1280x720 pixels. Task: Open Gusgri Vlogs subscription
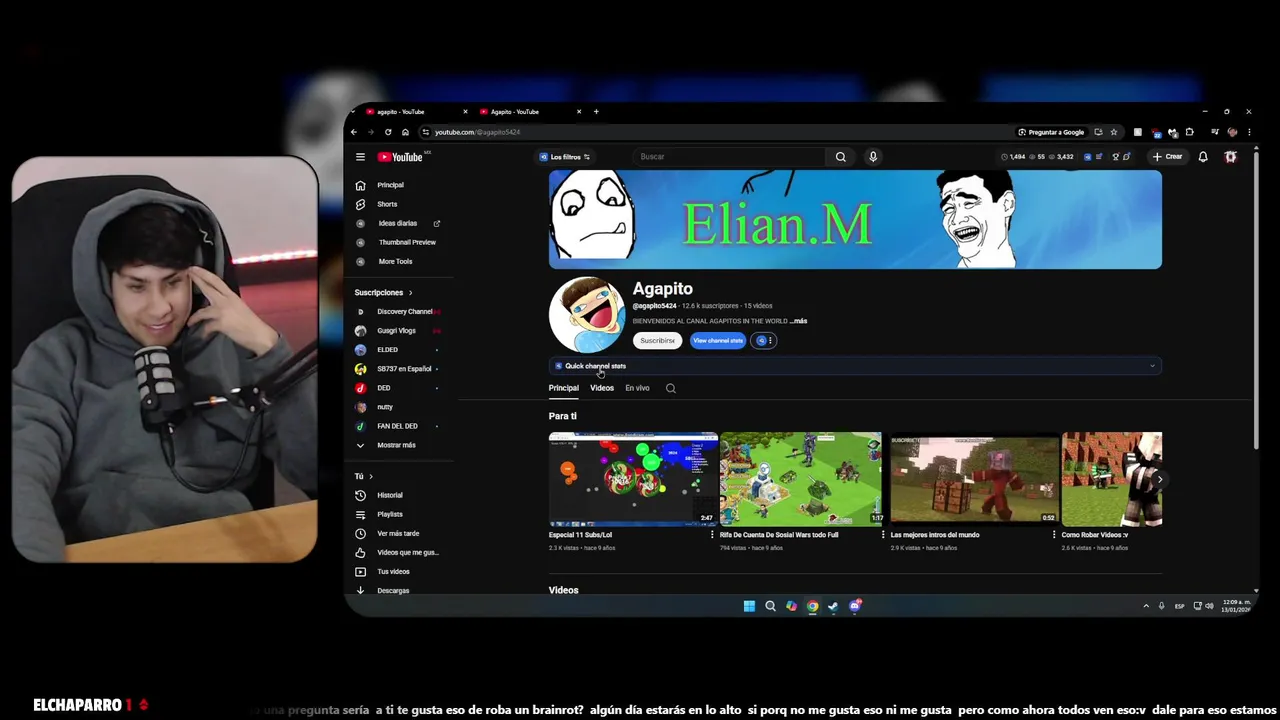[396, 331]
